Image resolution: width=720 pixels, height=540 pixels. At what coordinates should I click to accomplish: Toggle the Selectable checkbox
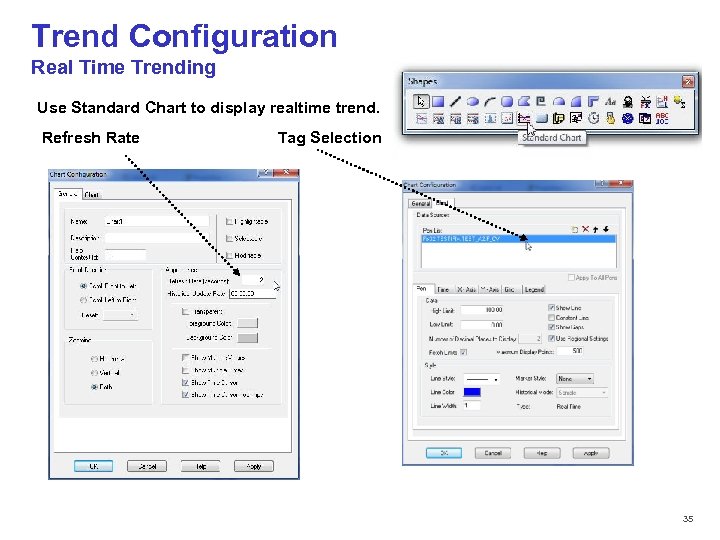(x=229, y=238)
